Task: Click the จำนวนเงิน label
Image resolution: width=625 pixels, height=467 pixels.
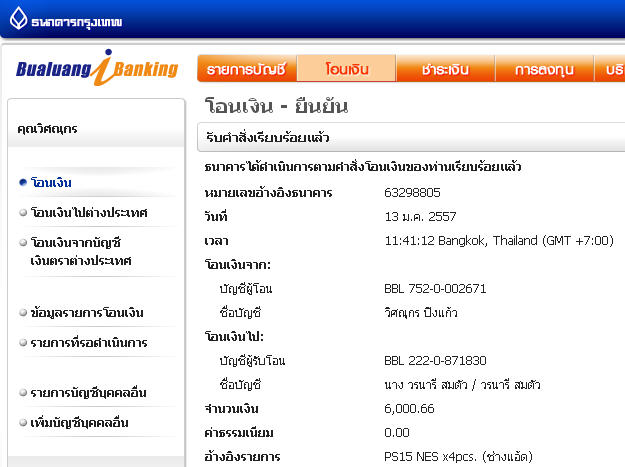Action: [231, 409]
